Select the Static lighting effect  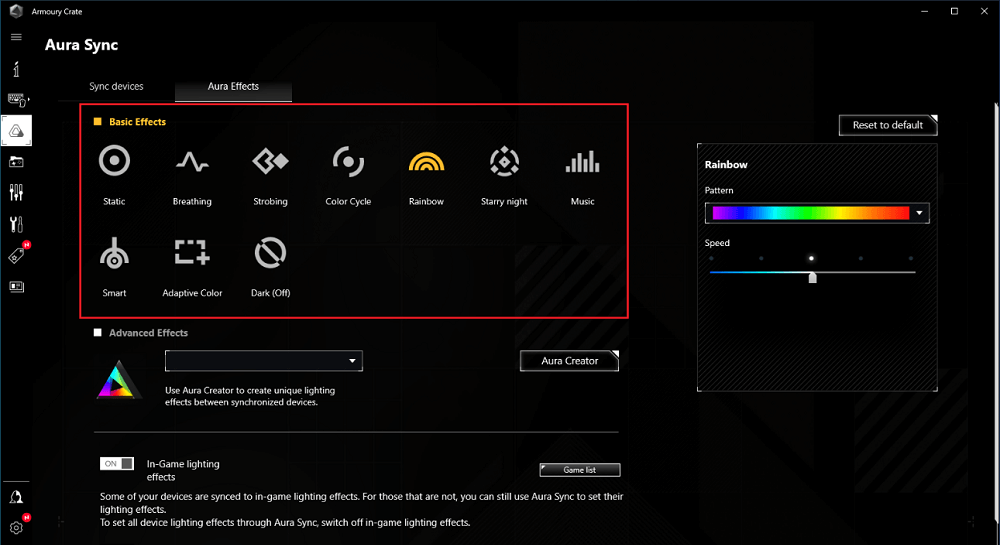tap(114, 161)
